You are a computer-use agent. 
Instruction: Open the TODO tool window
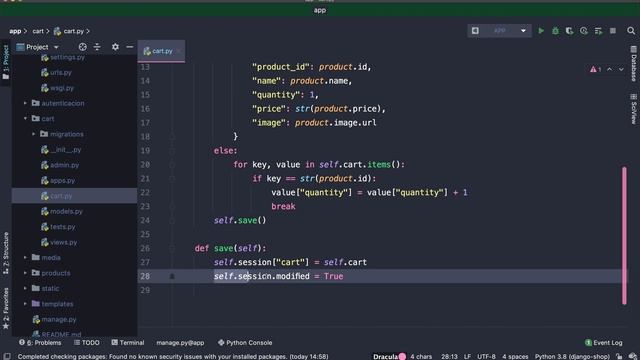87,343
